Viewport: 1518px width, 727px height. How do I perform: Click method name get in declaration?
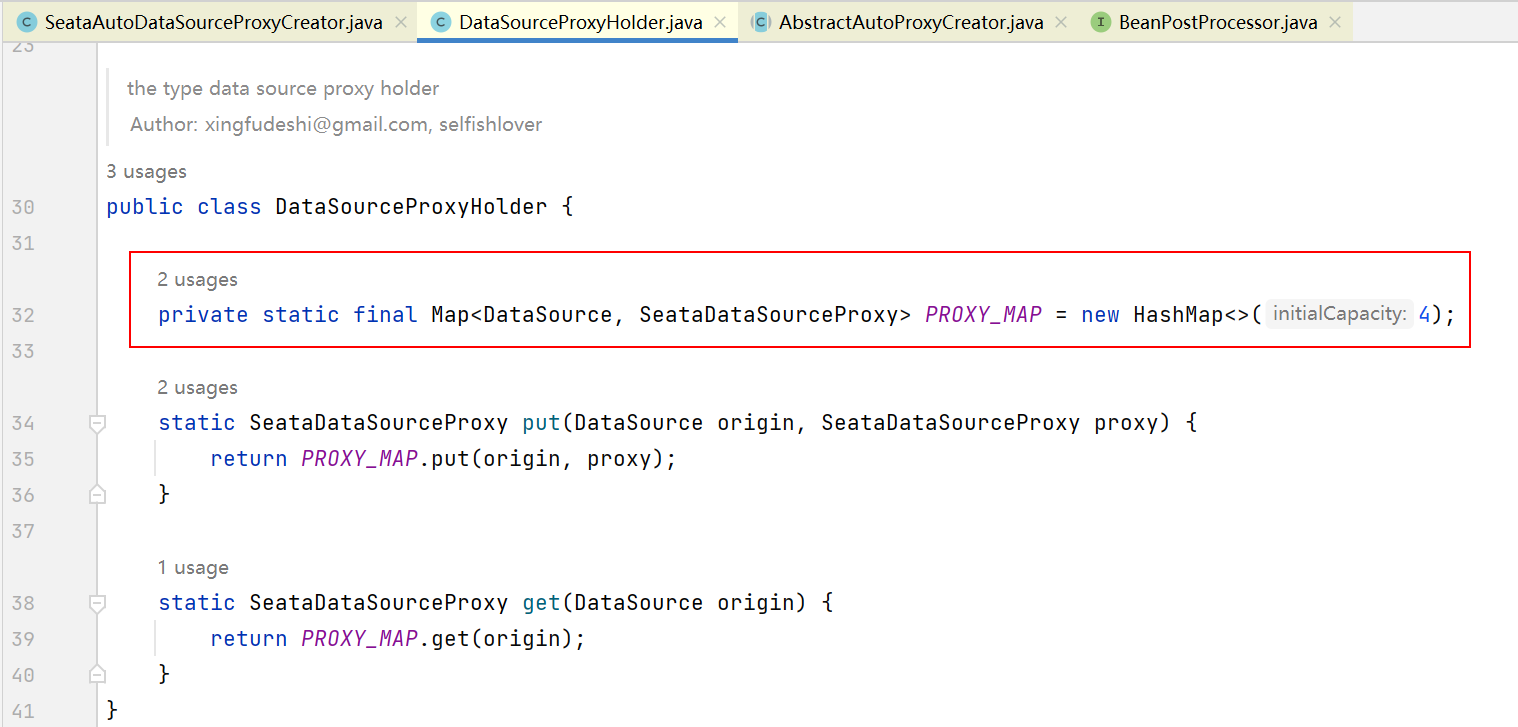point(541,603)
